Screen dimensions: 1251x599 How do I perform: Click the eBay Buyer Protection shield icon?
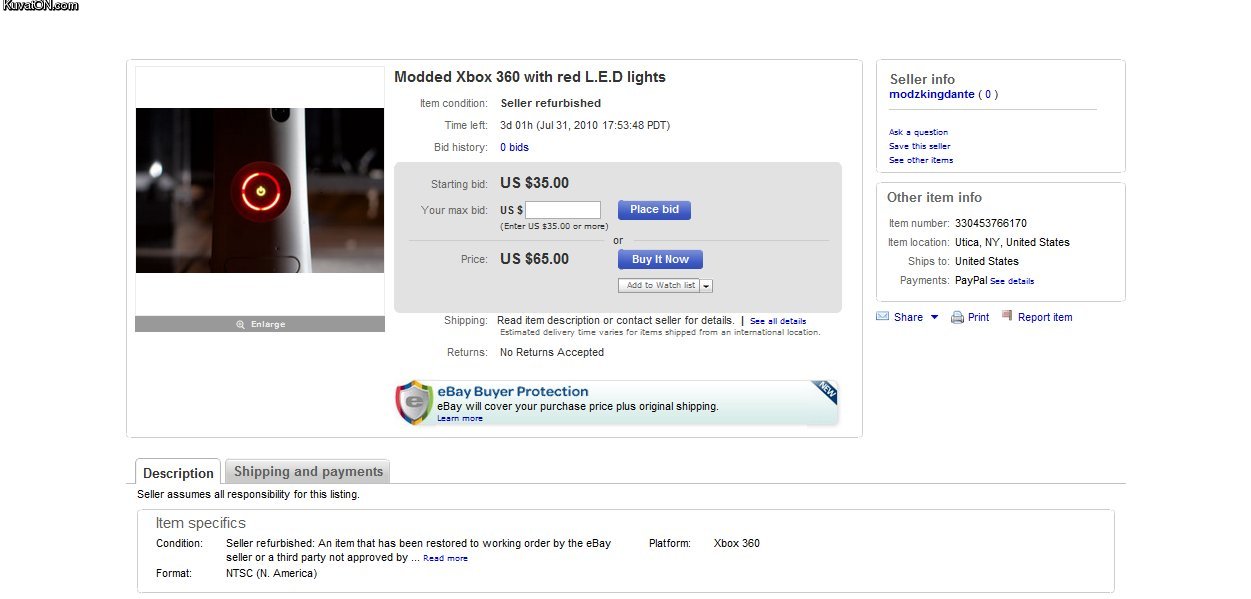click(414, 402)
